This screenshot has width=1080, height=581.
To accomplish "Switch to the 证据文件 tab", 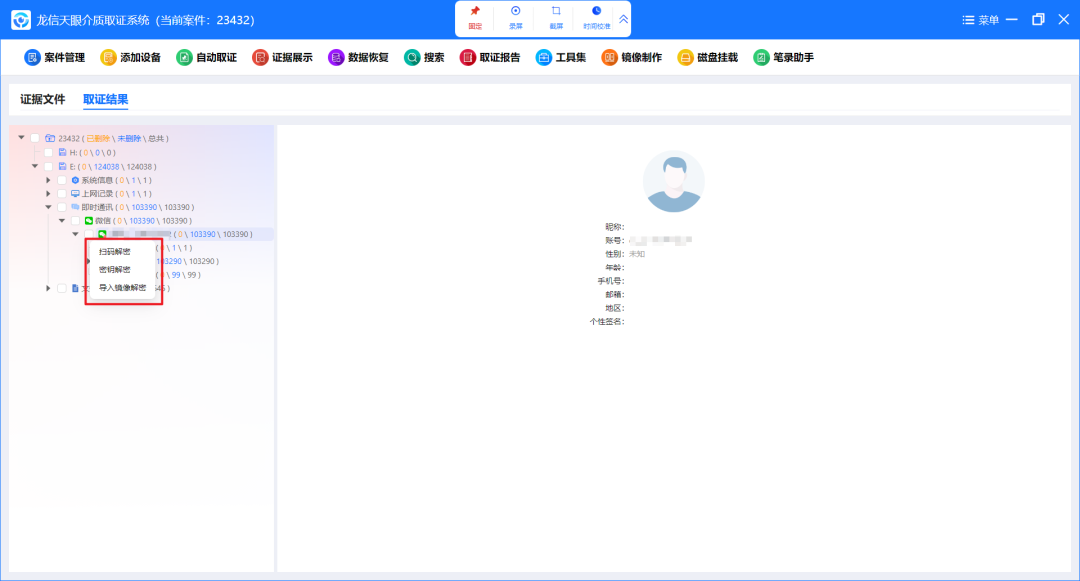I will pos(43,99).
